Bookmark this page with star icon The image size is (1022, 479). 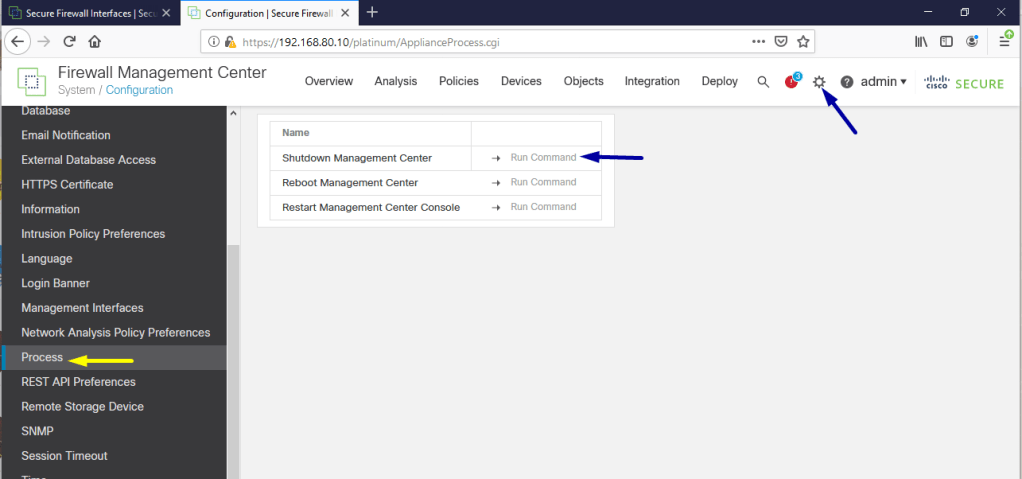(x=803, y=42)
